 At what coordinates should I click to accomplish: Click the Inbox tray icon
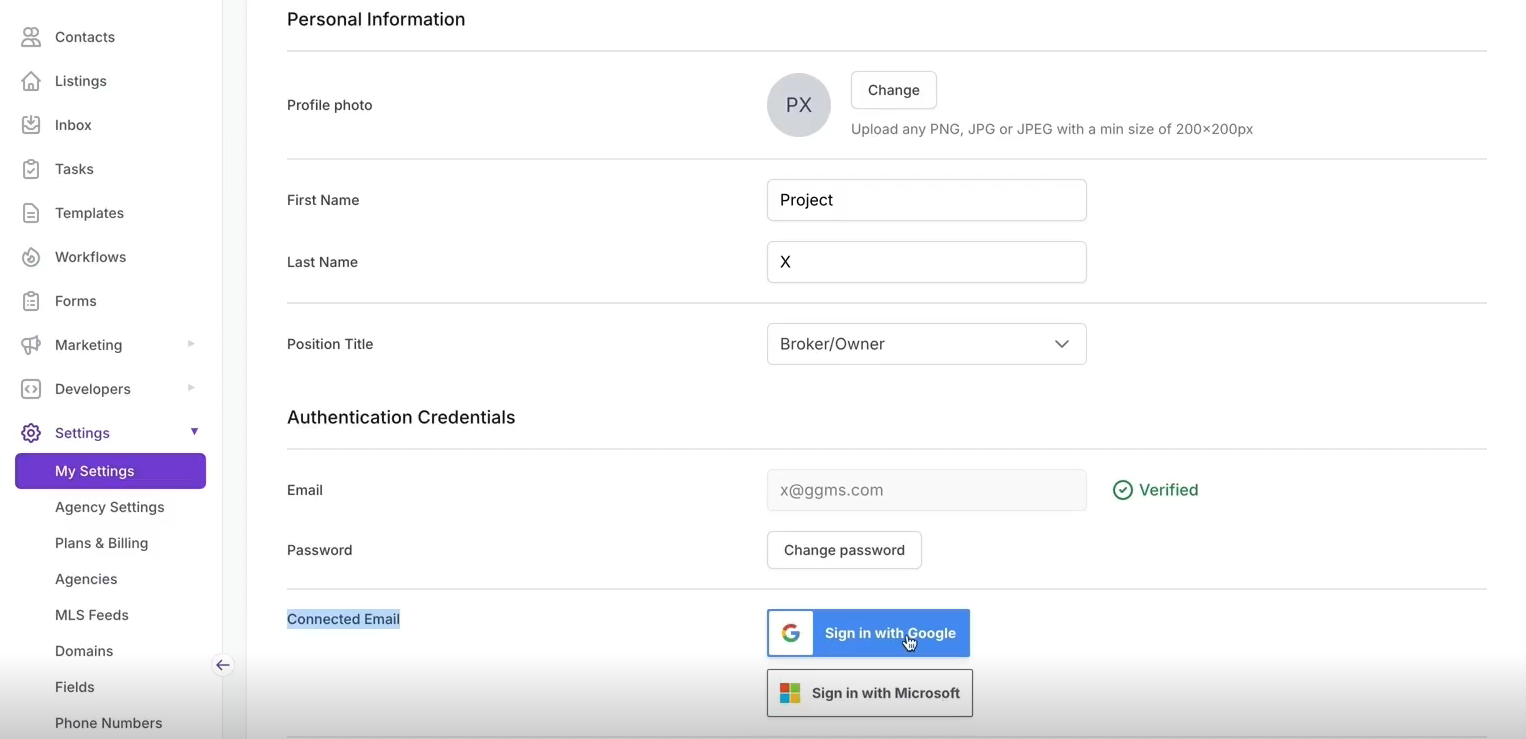click(31, 125)
